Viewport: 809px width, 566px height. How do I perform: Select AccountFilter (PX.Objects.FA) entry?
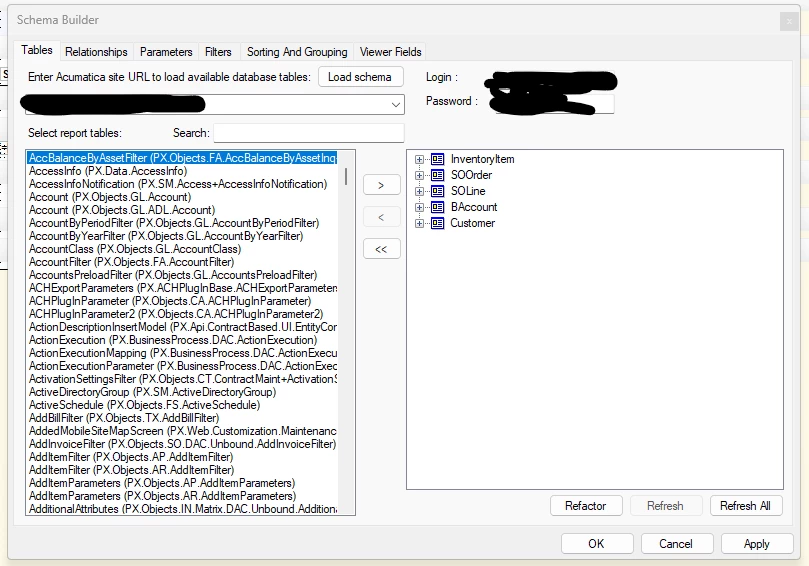(183, 262)
